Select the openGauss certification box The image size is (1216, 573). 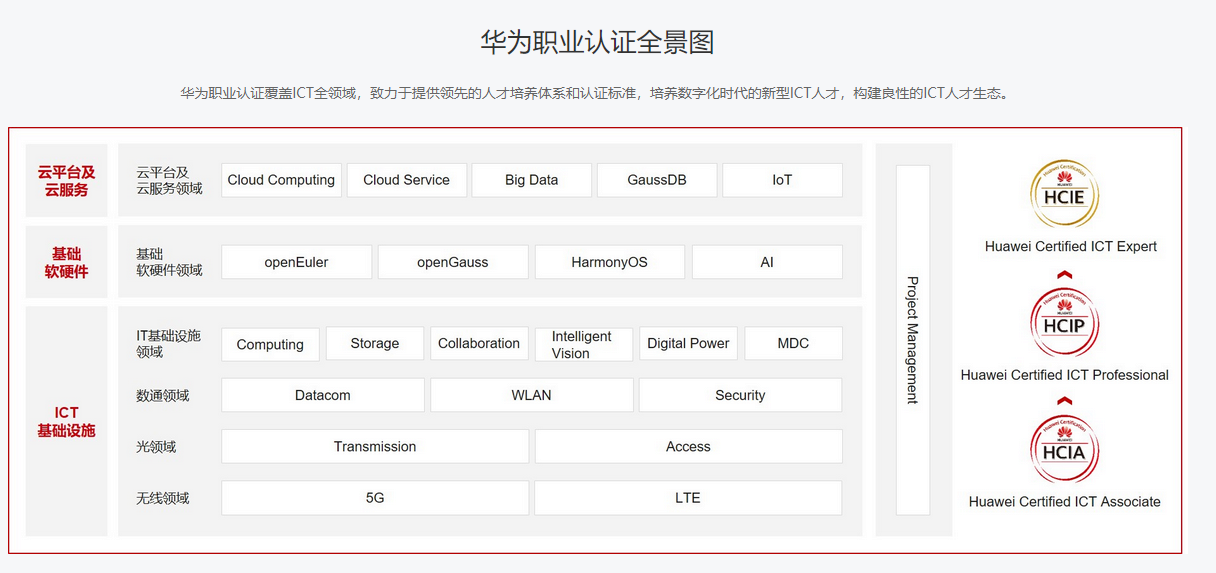453,262
